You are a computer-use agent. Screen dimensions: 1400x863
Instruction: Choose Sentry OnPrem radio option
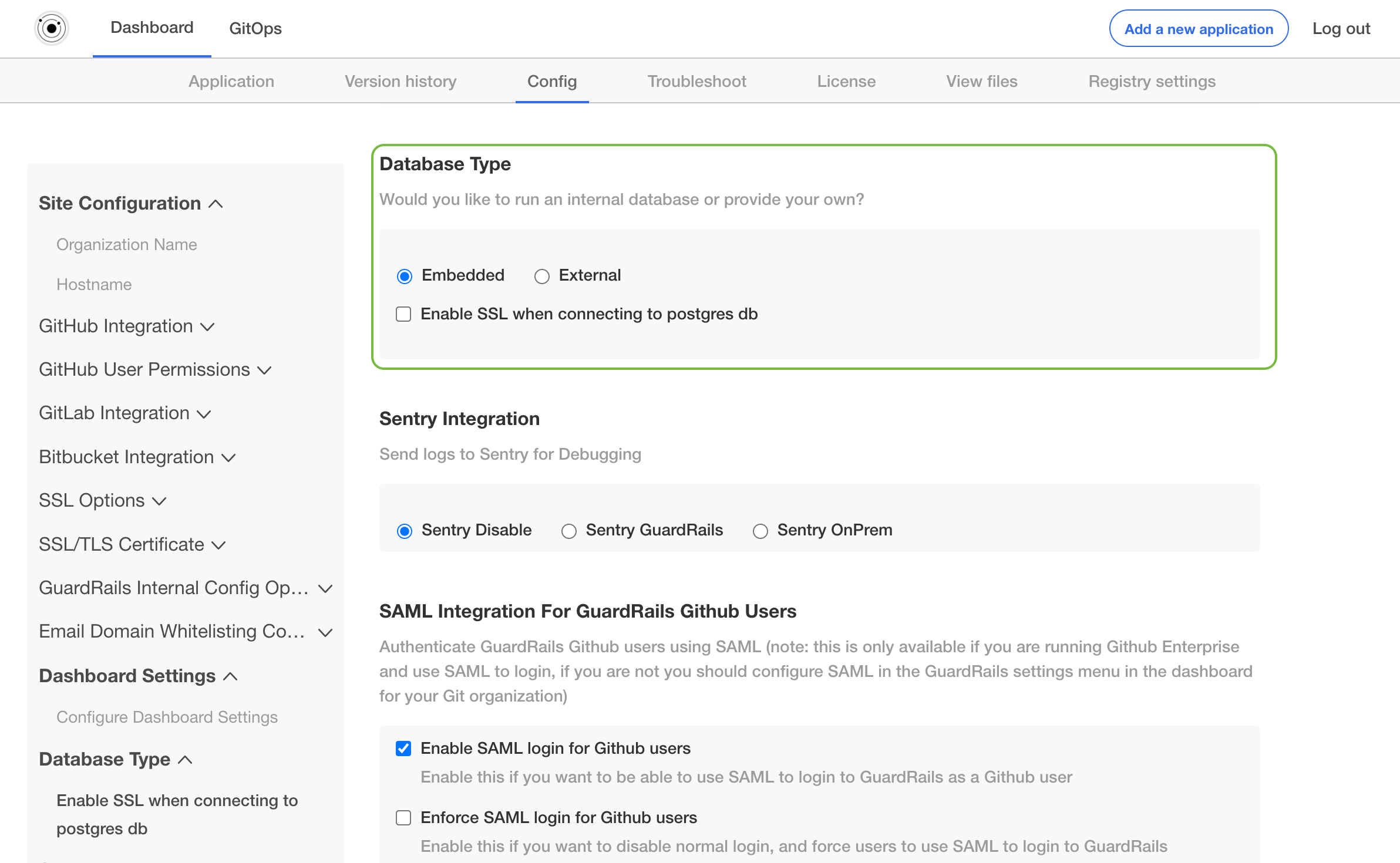760,531
